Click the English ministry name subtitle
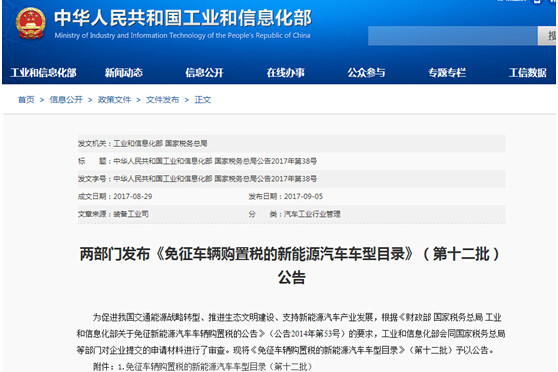558x372 pixels. coord(182,35)
